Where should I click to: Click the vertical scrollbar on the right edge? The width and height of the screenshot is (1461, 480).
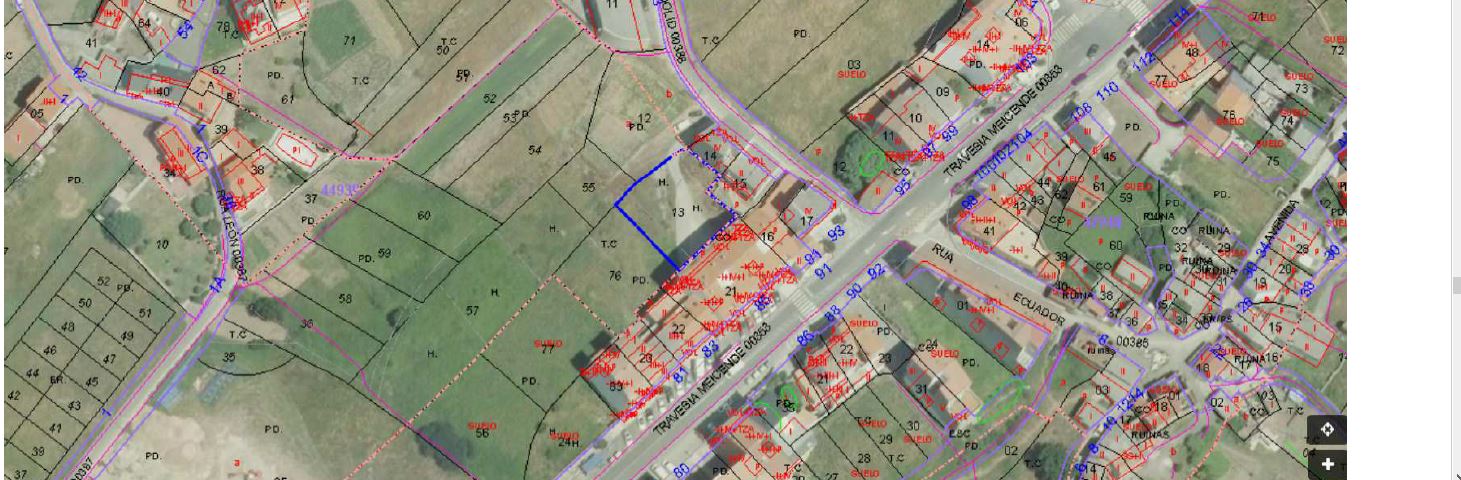1455,284
